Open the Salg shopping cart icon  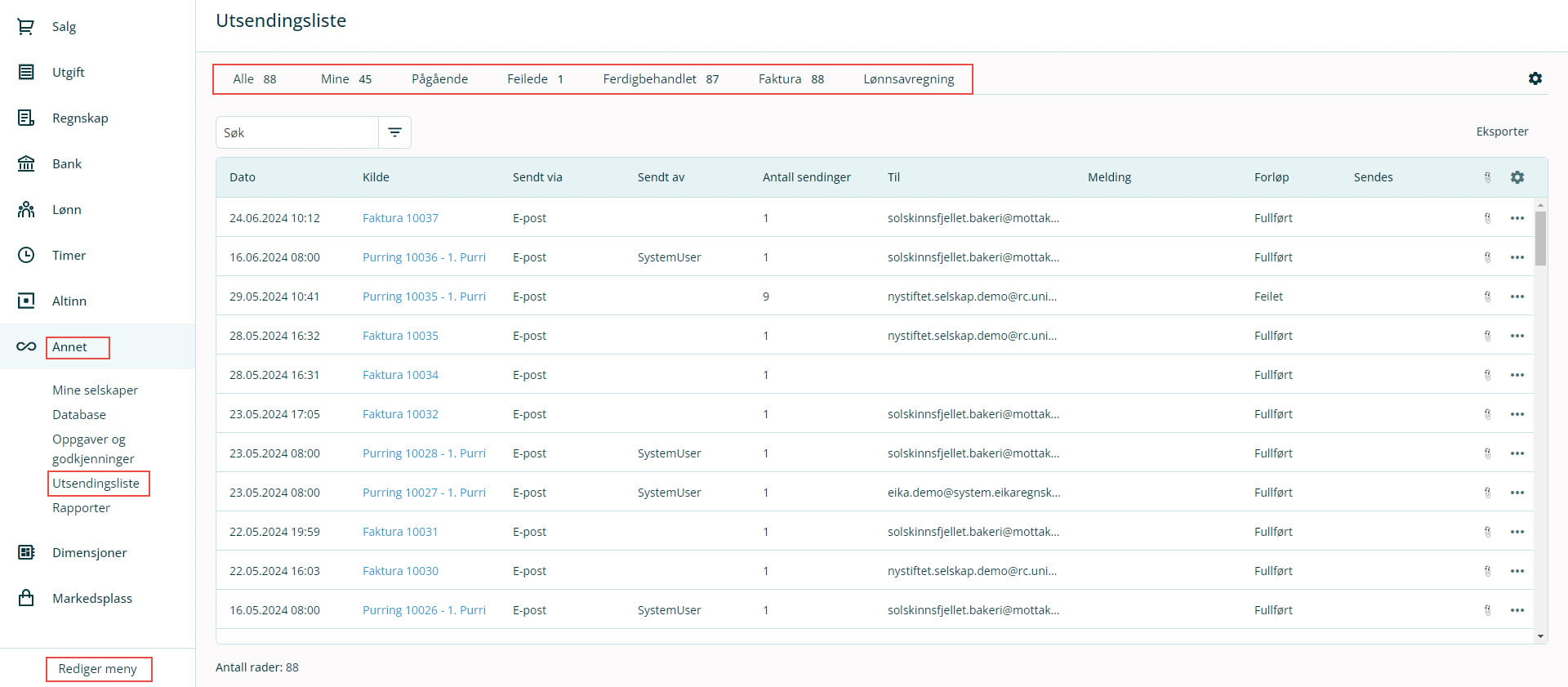coord(26,27)
